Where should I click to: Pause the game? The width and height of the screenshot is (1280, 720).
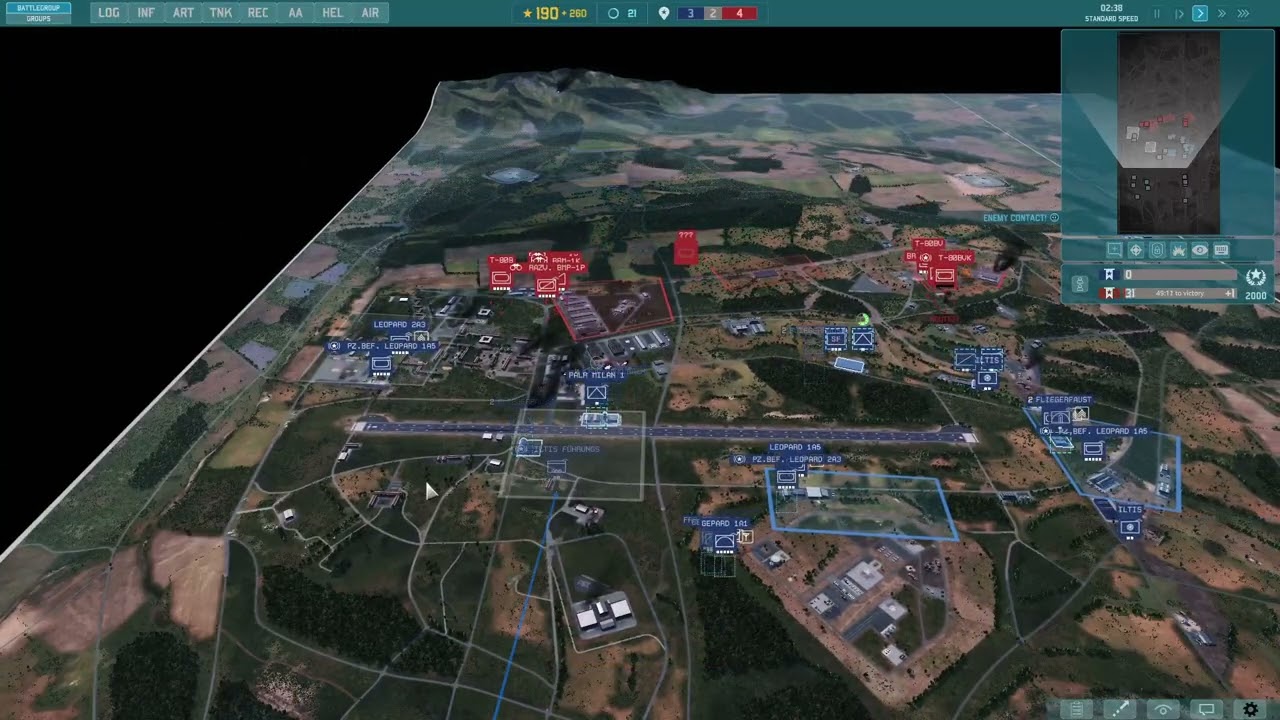pos(1158,14)
